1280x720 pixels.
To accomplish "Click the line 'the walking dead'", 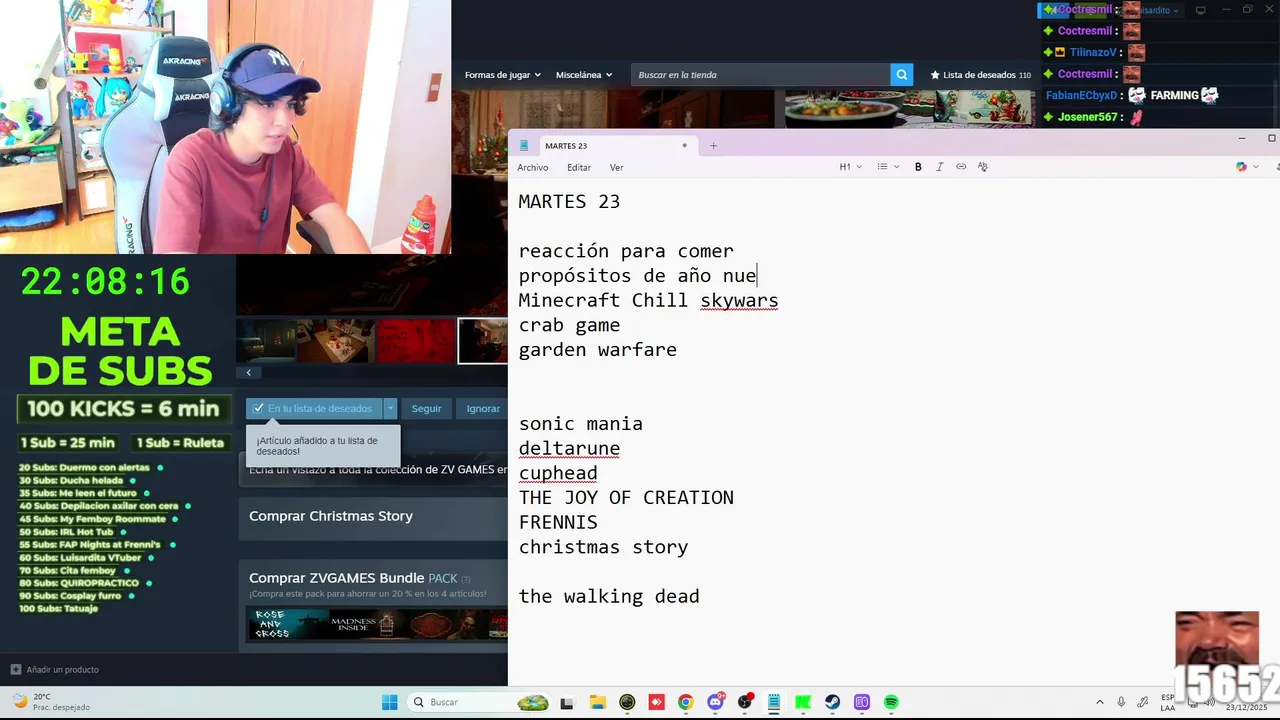I will [x=609, y=597].
